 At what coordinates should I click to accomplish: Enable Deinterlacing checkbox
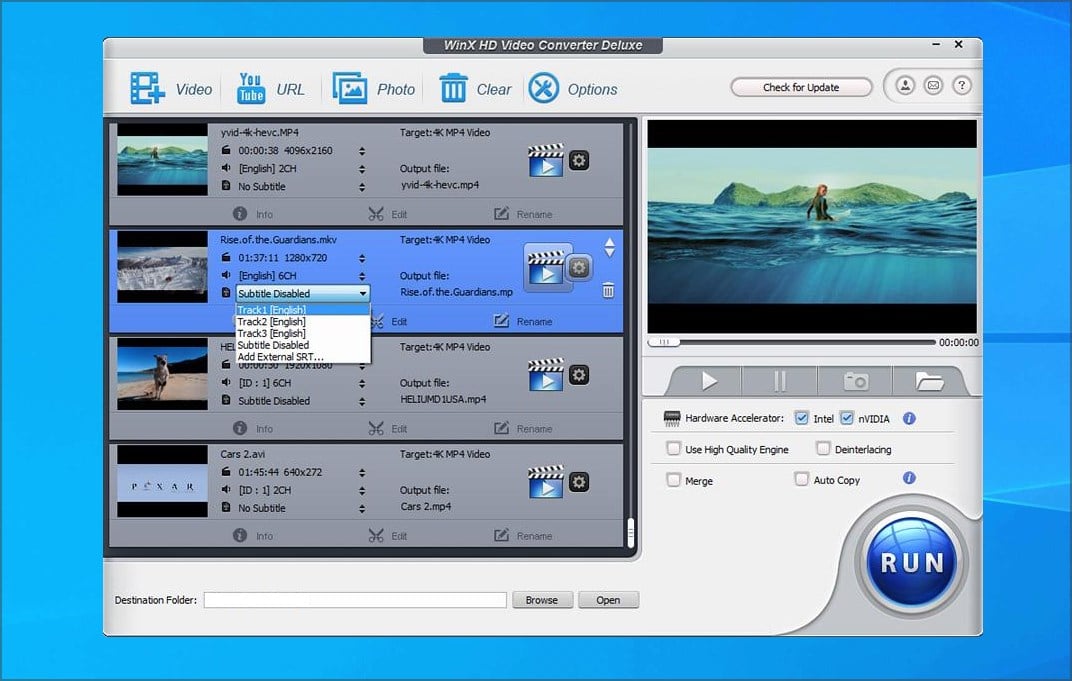pyautogui.click(x=823, y=449)
